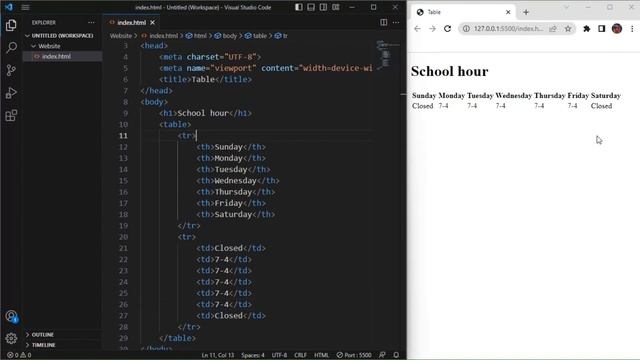Split the editor to the right
This screenshot has width=640, height=360.
click(384, 22)
